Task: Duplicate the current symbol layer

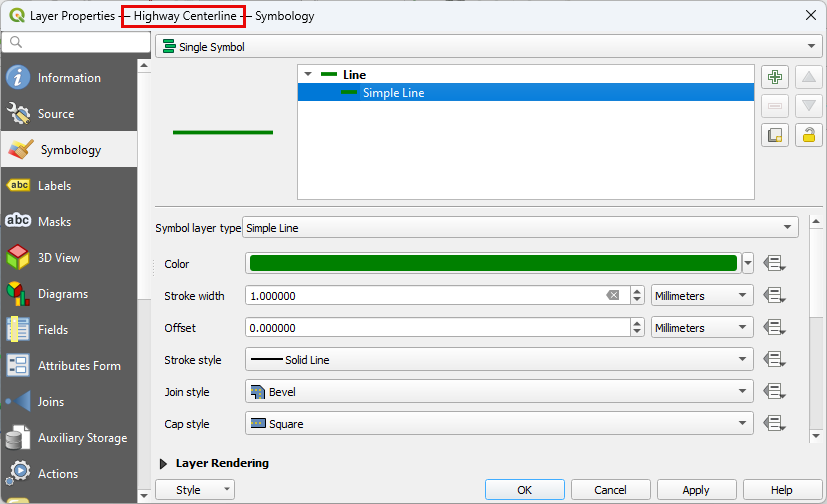Action: (775, 135)
